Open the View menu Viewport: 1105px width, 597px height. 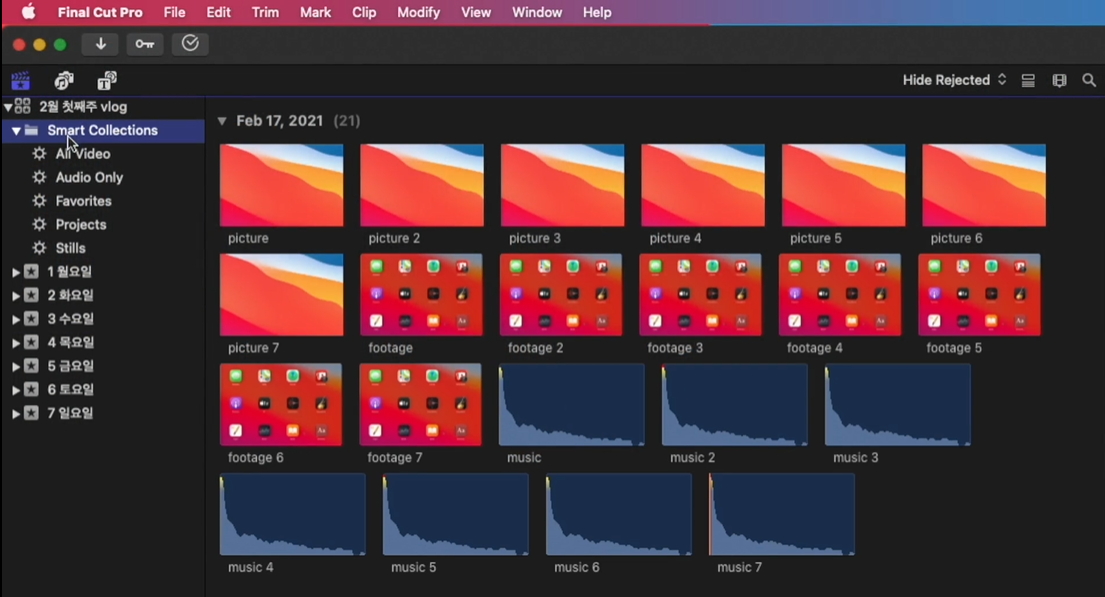click(x=476, y=12)
